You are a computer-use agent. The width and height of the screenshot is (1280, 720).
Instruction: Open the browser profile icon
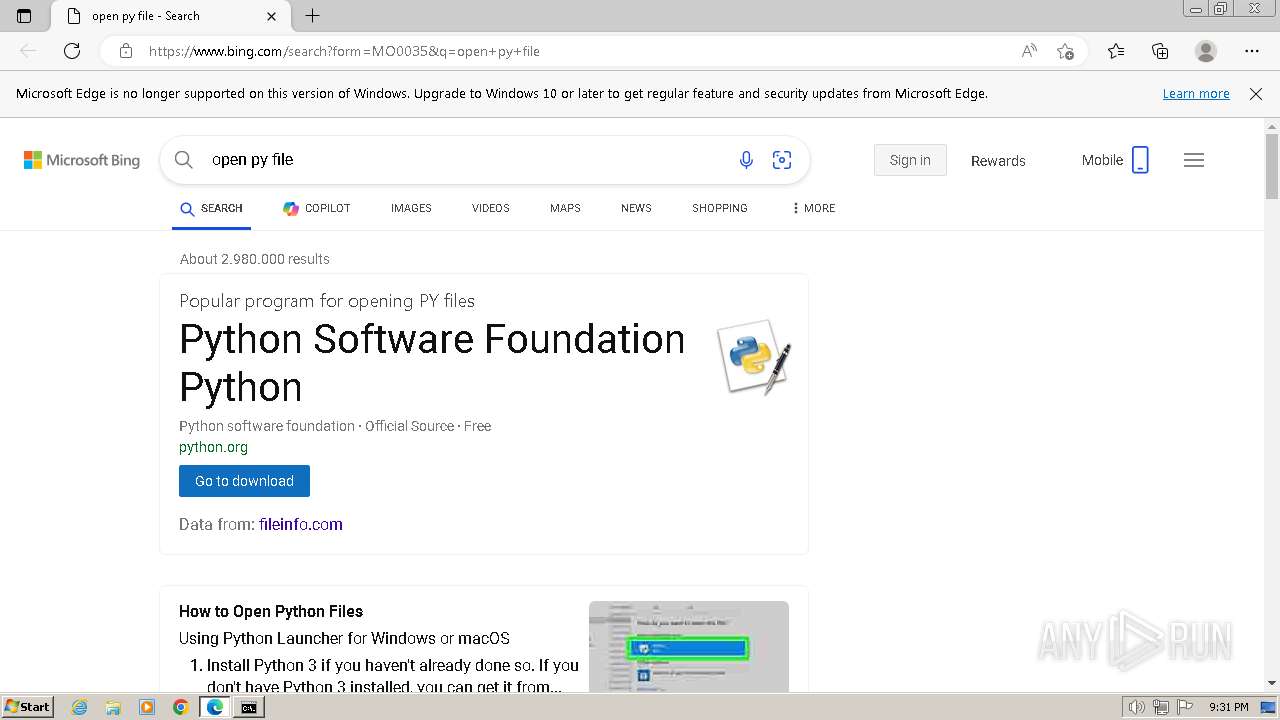[x=1206, y=51]
